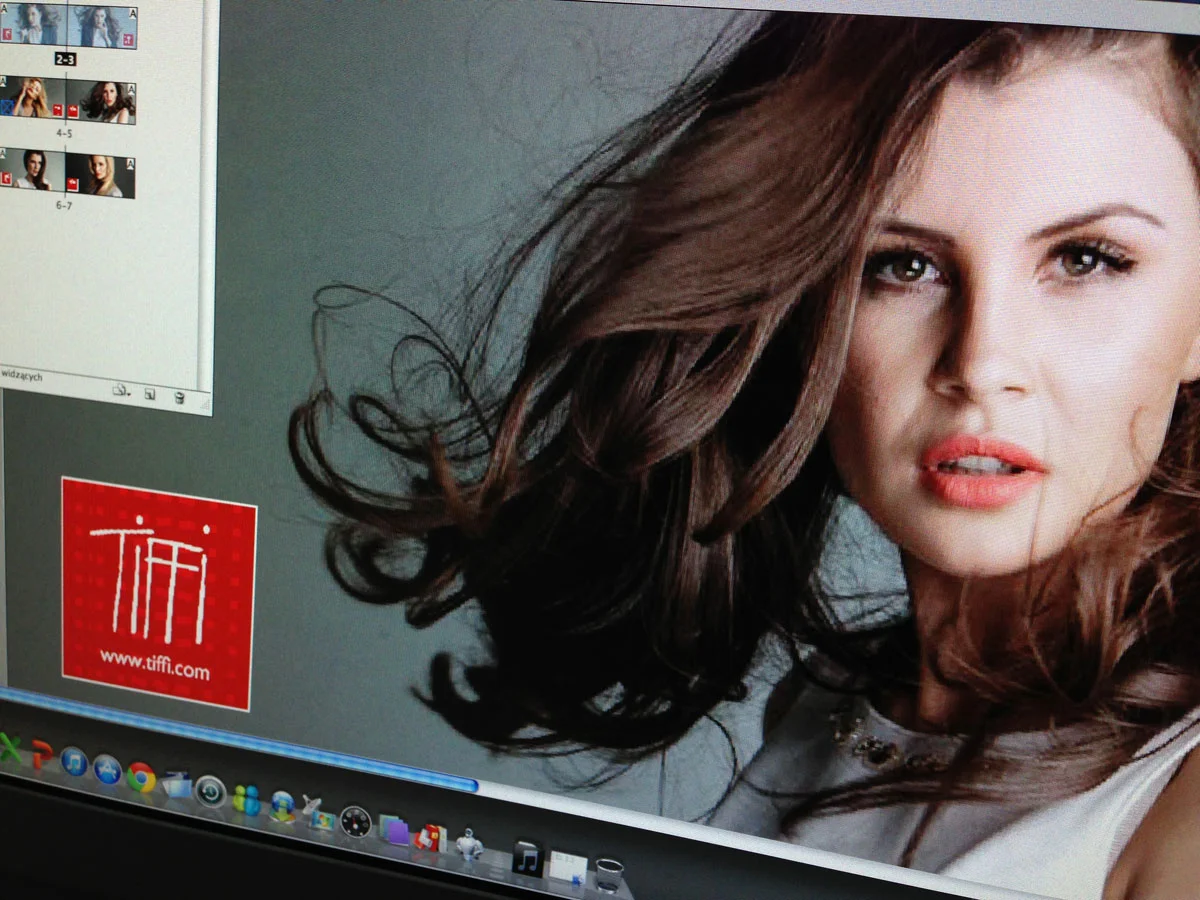
Task: Launch Google Chrome from the Dock
Action: (141, 777)
